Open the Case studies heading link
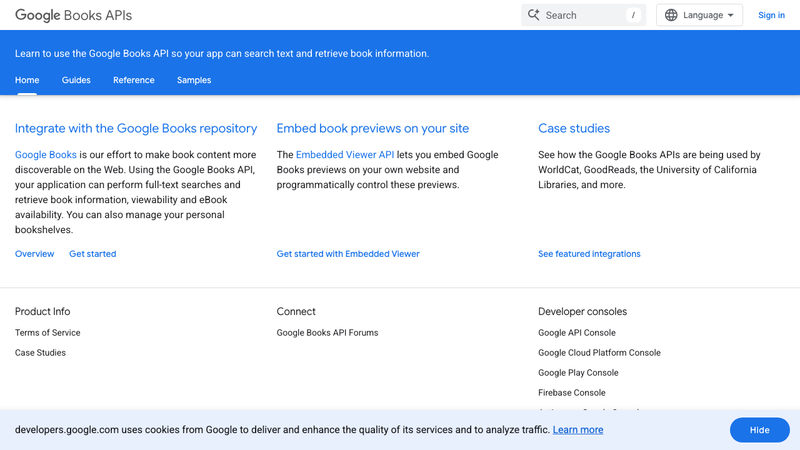This screenshot has height=450, width=800. point(574,129)
